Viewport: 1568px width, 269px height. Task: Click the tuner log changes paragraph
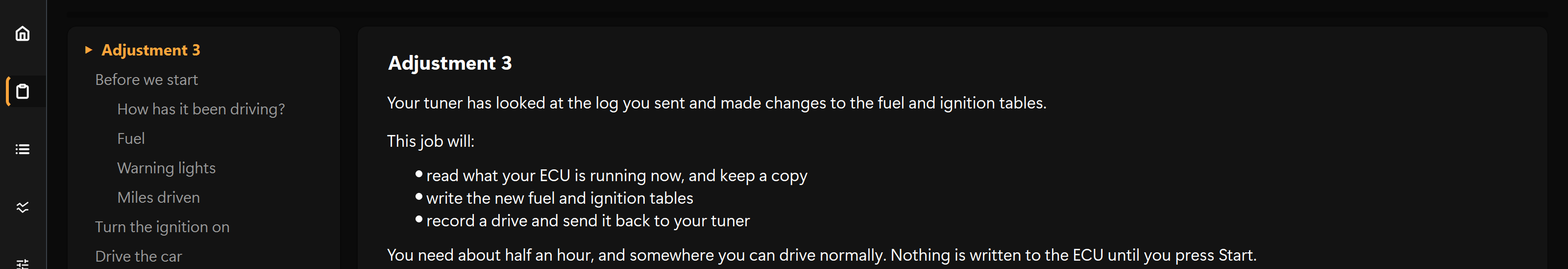coord(716,103)
